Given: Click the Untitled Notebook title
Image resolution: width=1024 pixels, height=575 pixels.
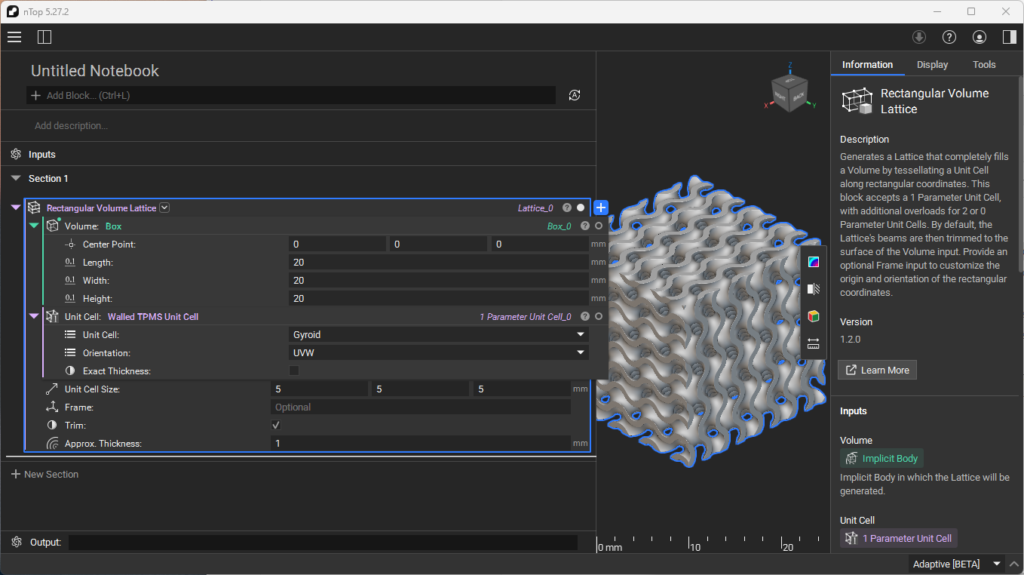Looking at the screenshot, I should click(x=95, y=71).
